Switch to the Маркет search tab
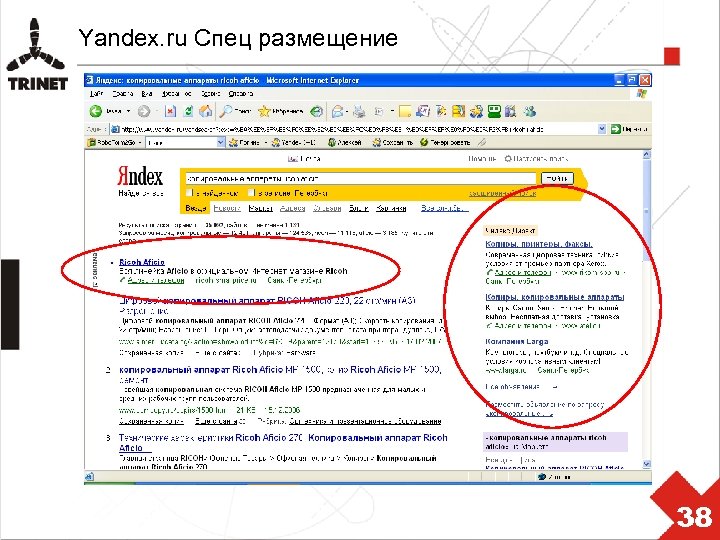720x540 pixels. pos(260,208)
